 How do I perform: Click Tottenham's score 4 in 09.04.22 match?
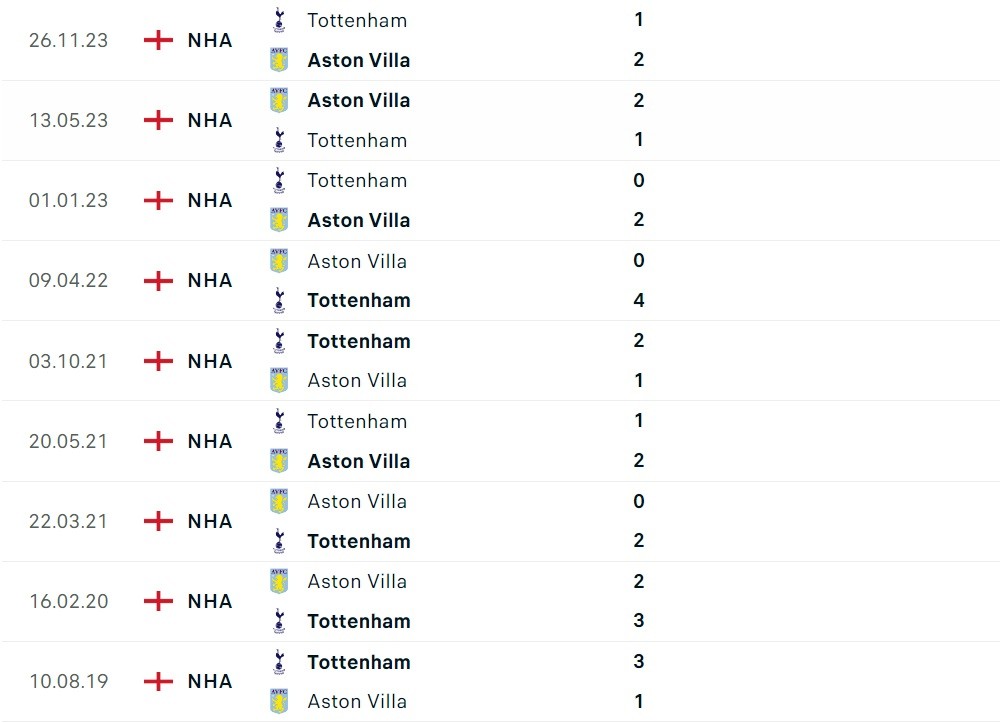pos(639,300)
